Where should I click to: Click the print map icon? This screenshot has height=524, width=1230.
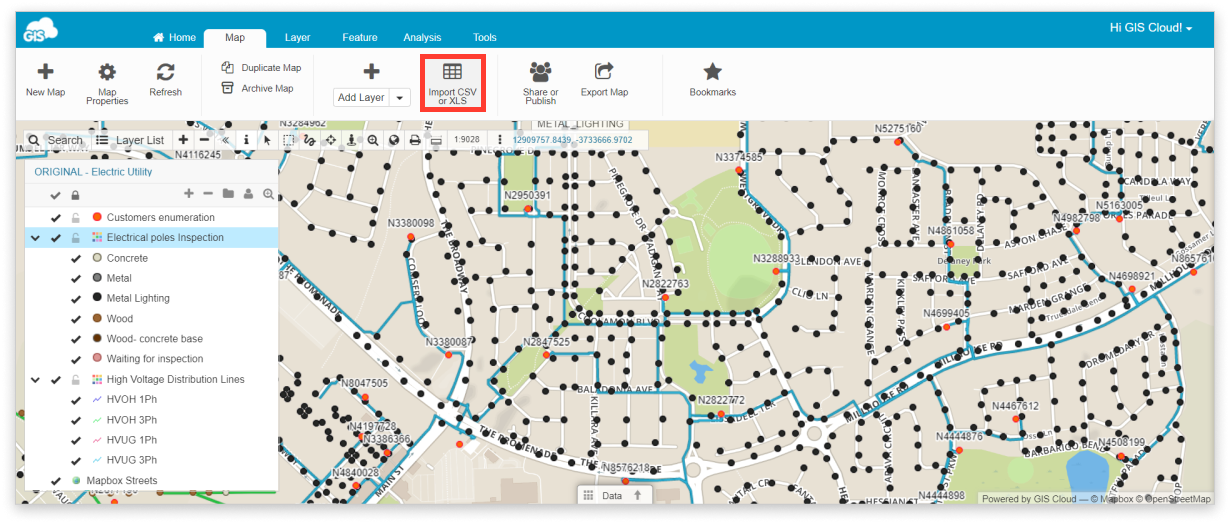(414, 140)
